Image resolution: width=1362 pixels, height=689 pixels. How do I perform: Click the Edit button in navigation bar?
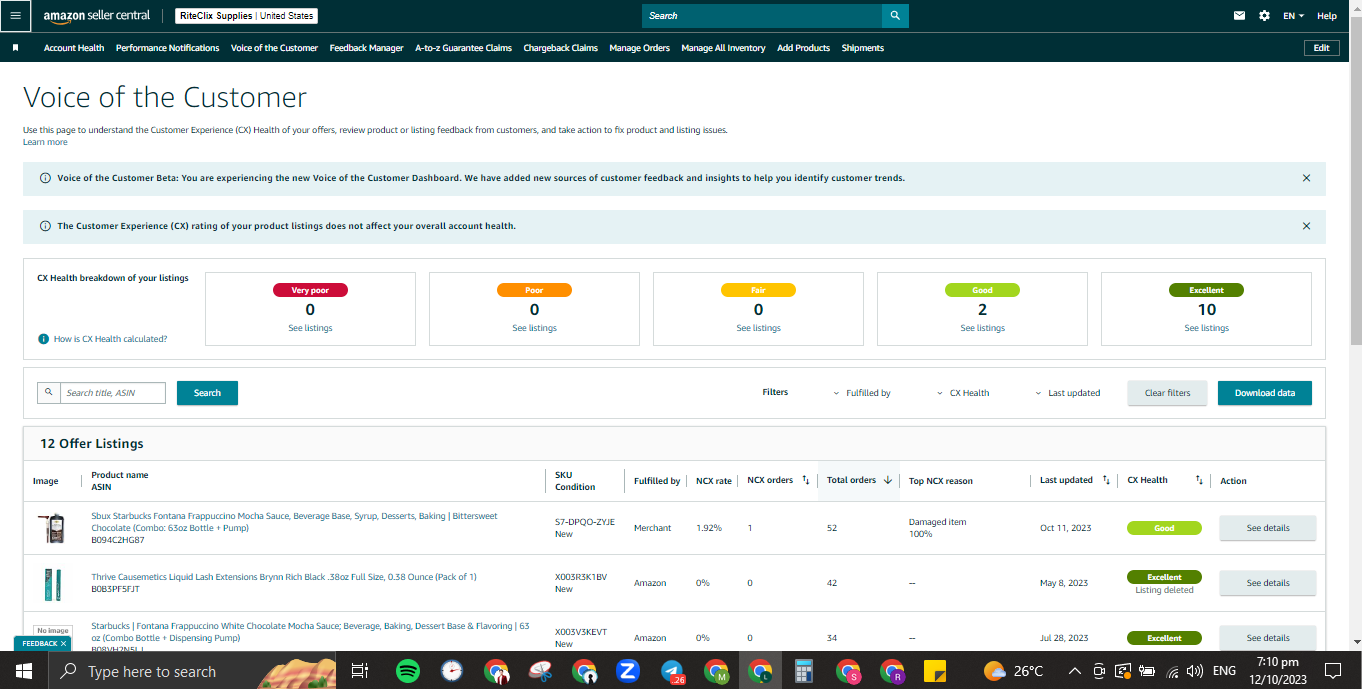tap(1322, 48)
